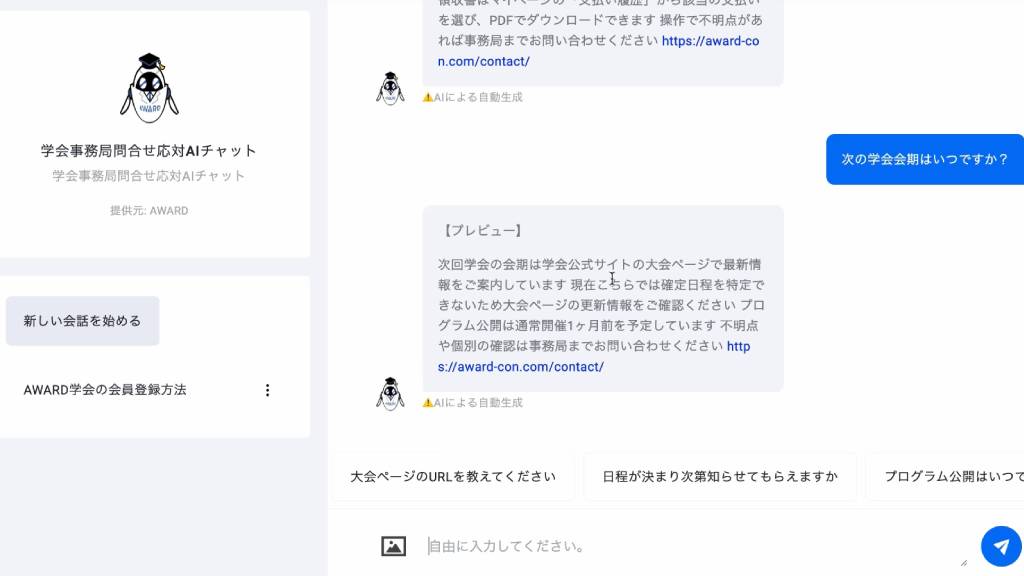Start a new chat with 新しい会話を始める
This screenshot has height=576, width=1024.
tap(83, 321)
